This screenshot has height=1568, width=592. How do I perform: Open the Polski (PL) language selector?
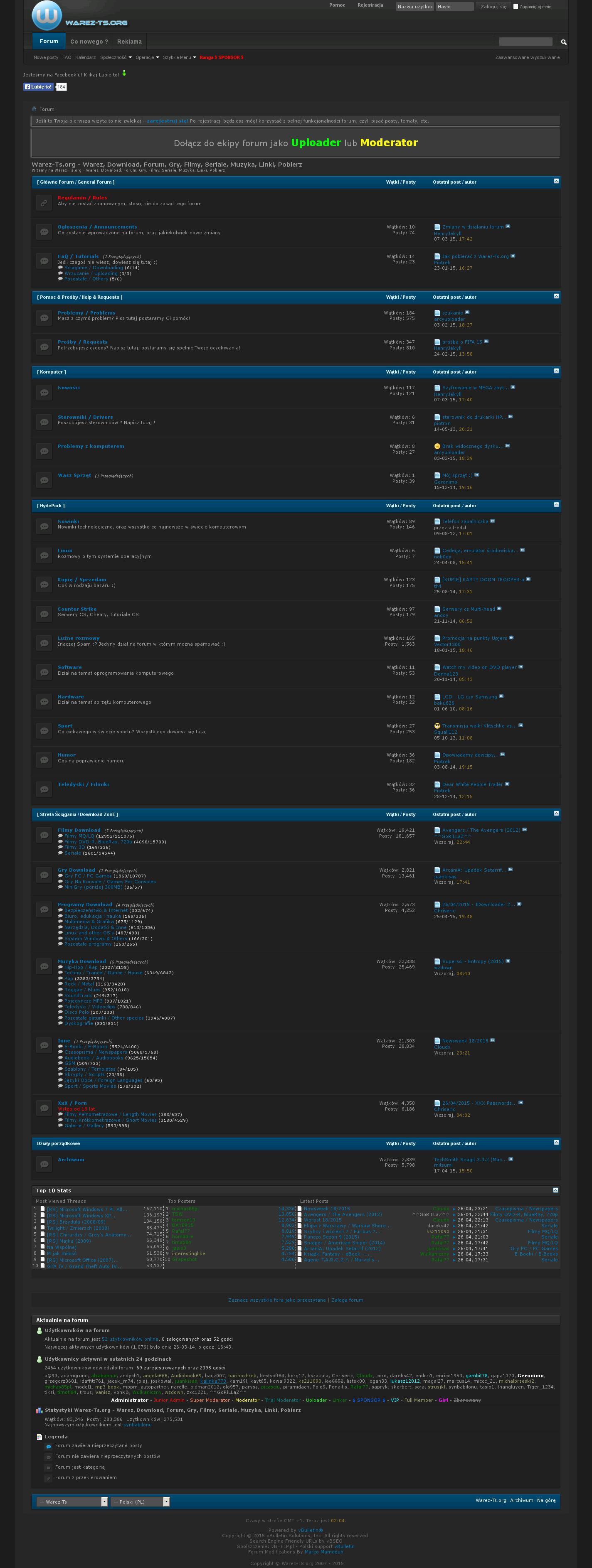tap(140, 1502)
